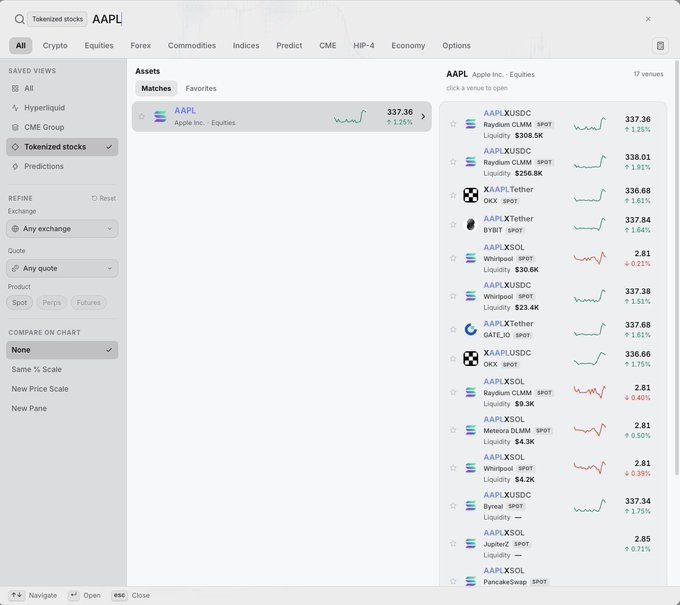
Task: Click the enter key Open hint icon
Action: coord(74,595)
